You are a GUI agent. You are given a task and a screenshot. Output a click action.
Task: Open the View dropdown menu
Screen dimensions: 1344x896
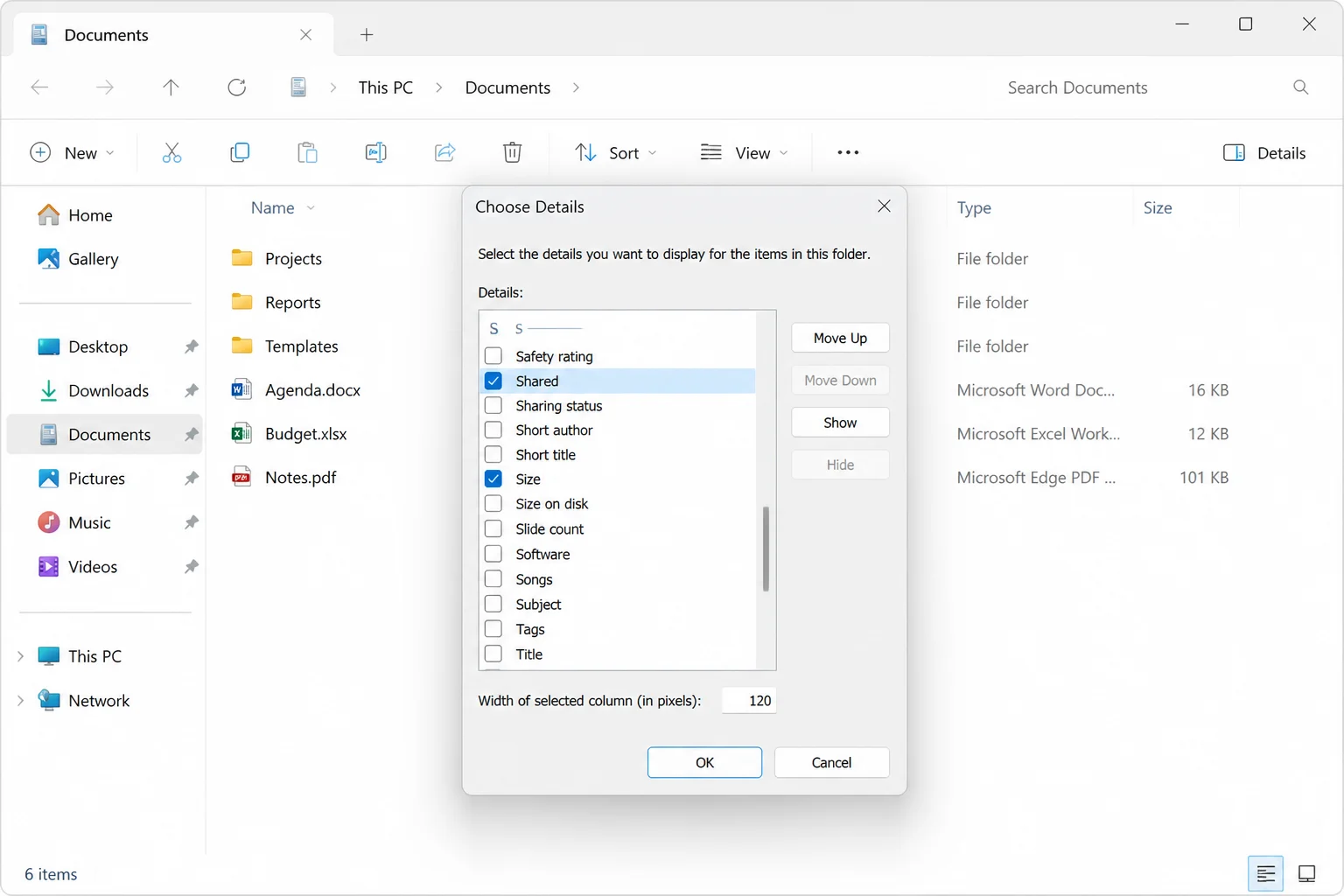(745, 153)
